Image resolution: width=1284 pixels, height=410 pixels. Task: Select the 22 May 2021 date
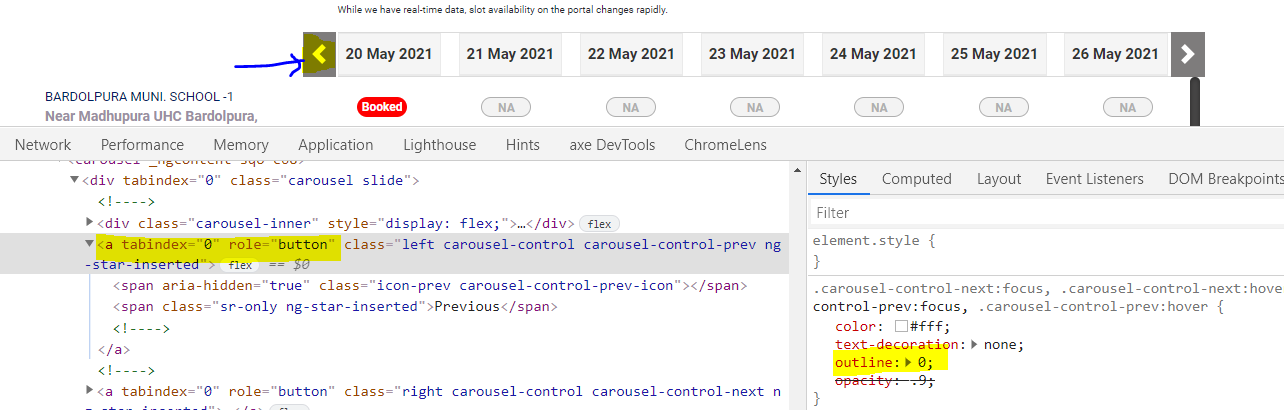pos(631,54)
